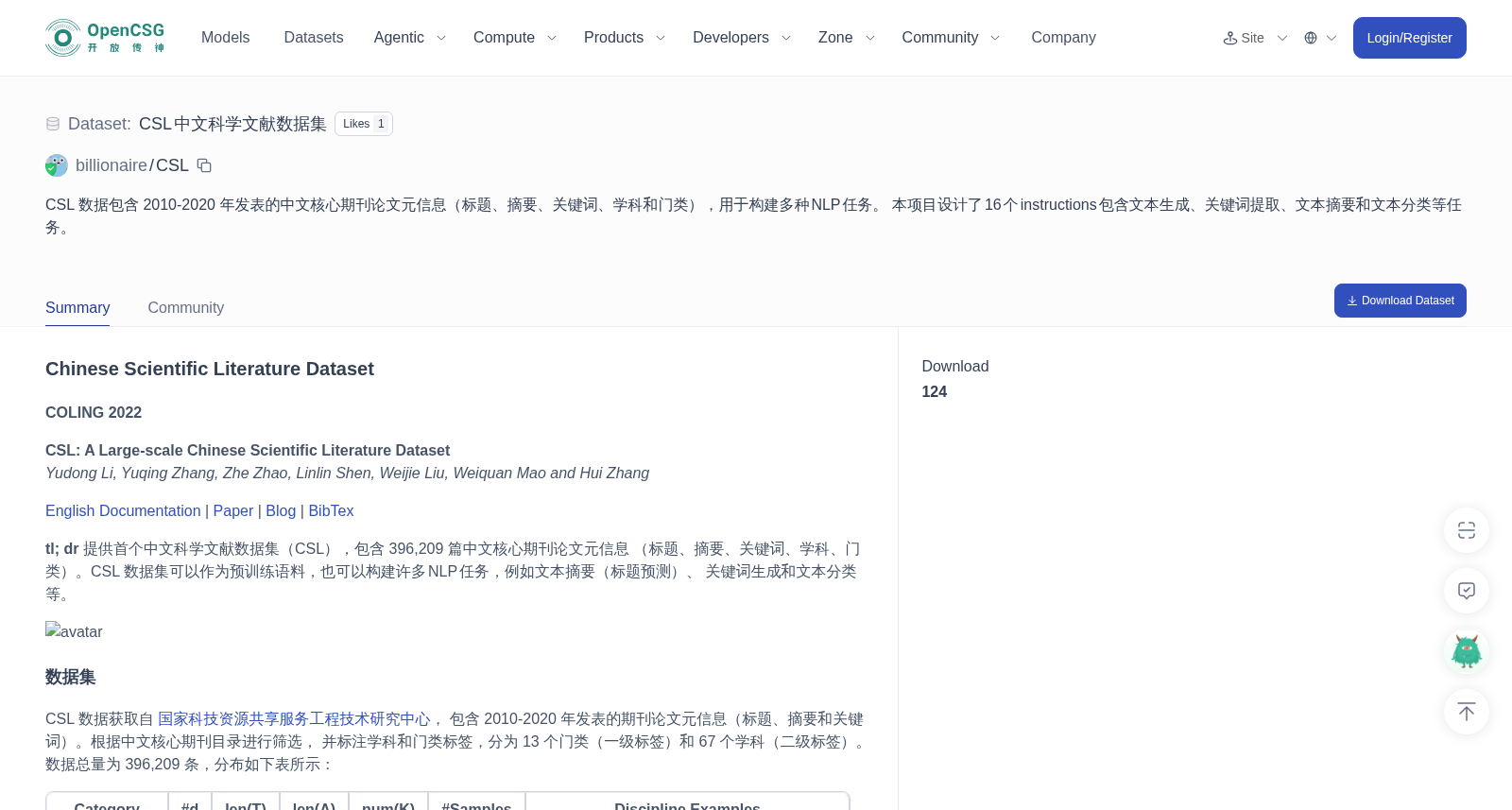Click the billionaire username link
This screenshot has width=1512, height=810.
click(x=112, y=165)
